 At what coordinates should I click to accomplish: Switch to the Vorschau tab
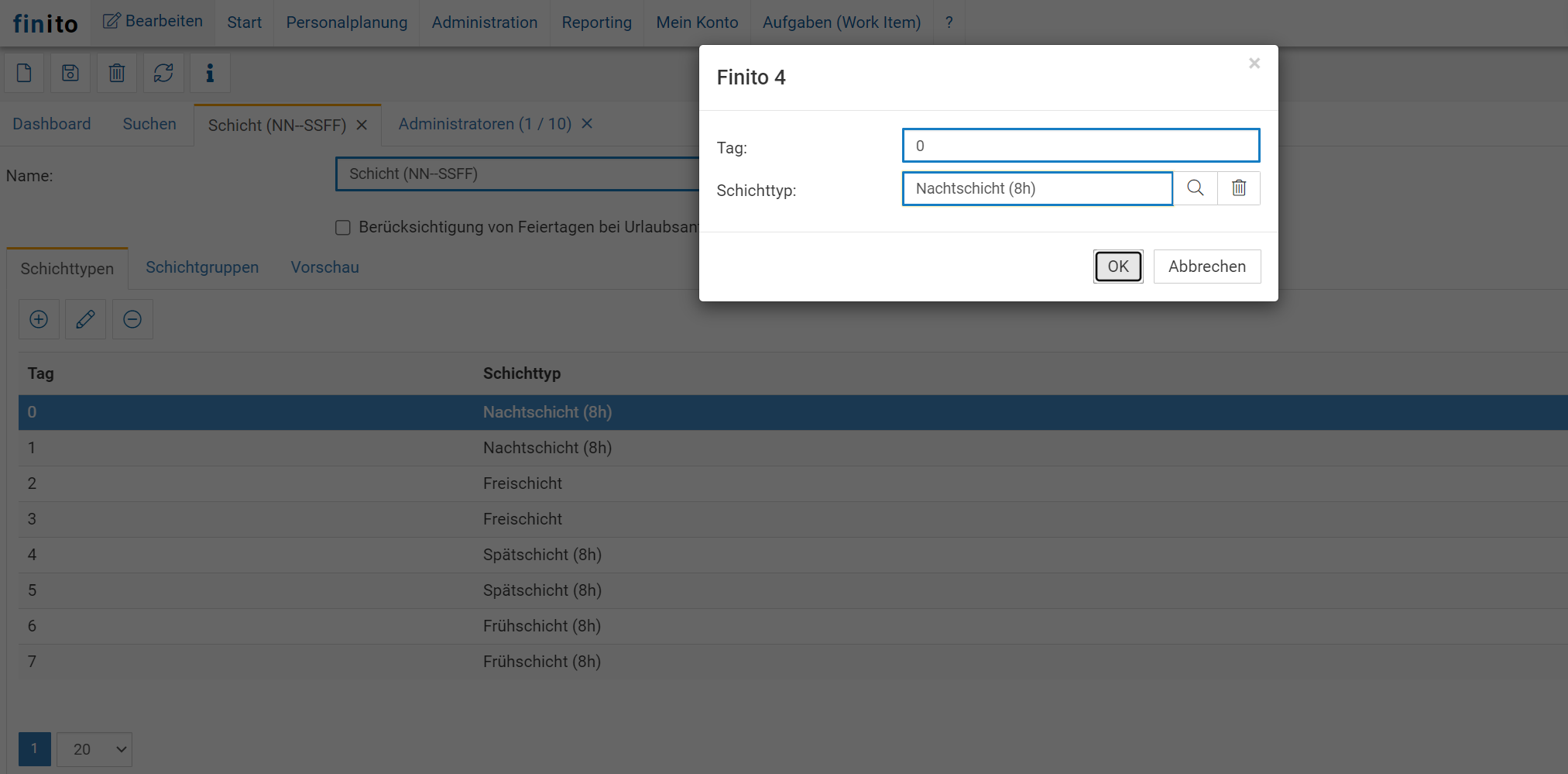coord(324,267)
